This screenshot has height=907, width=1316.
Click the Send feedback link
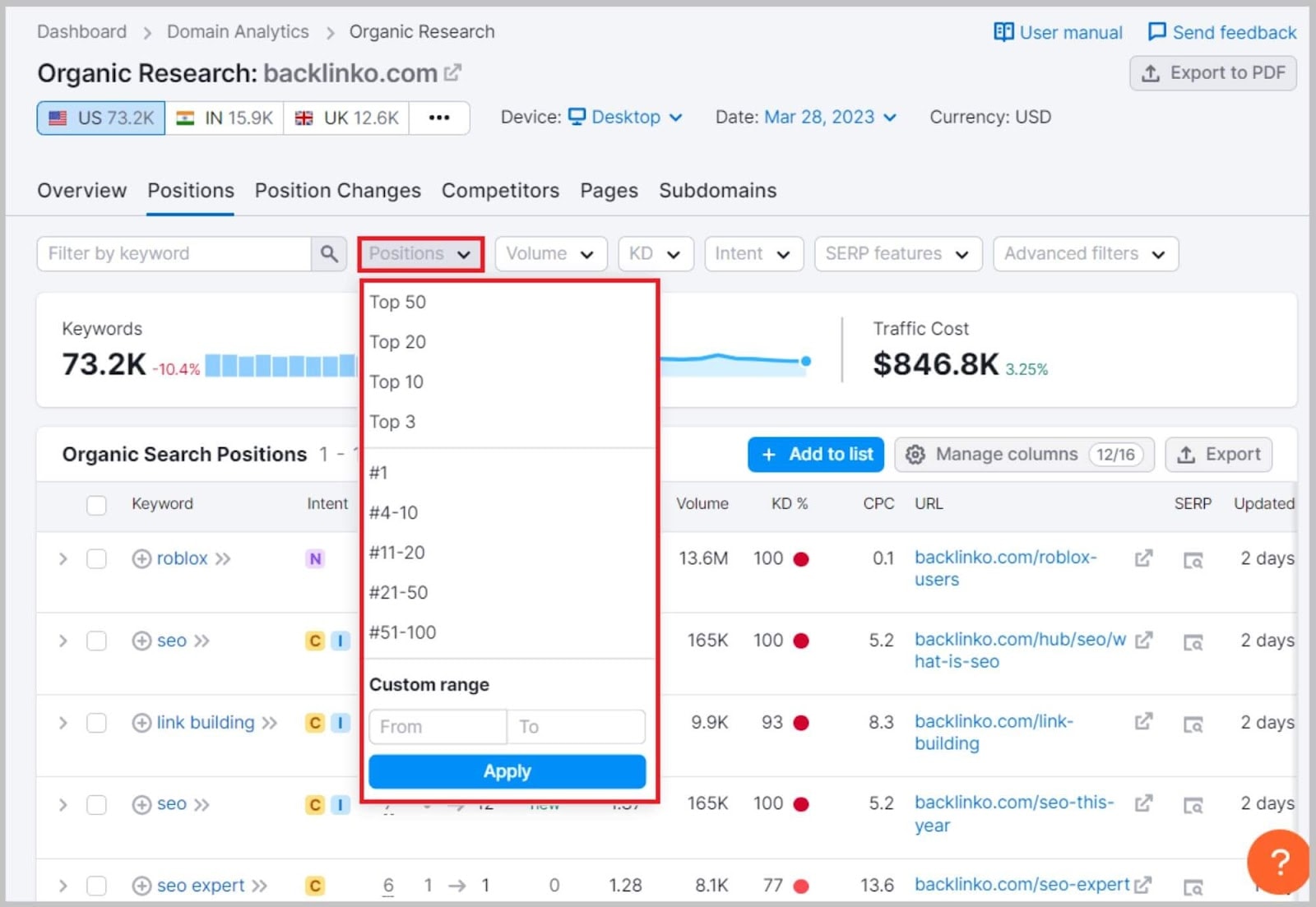coord(1222,32)
